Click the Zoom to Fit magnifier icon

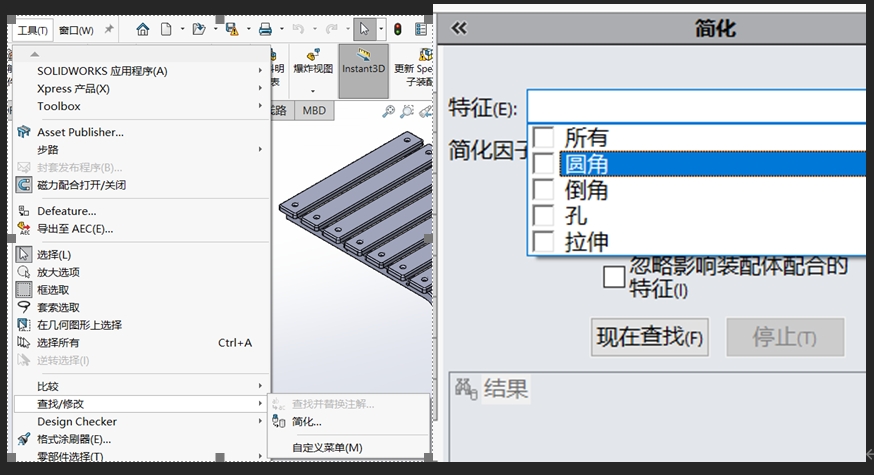point(389,112)
